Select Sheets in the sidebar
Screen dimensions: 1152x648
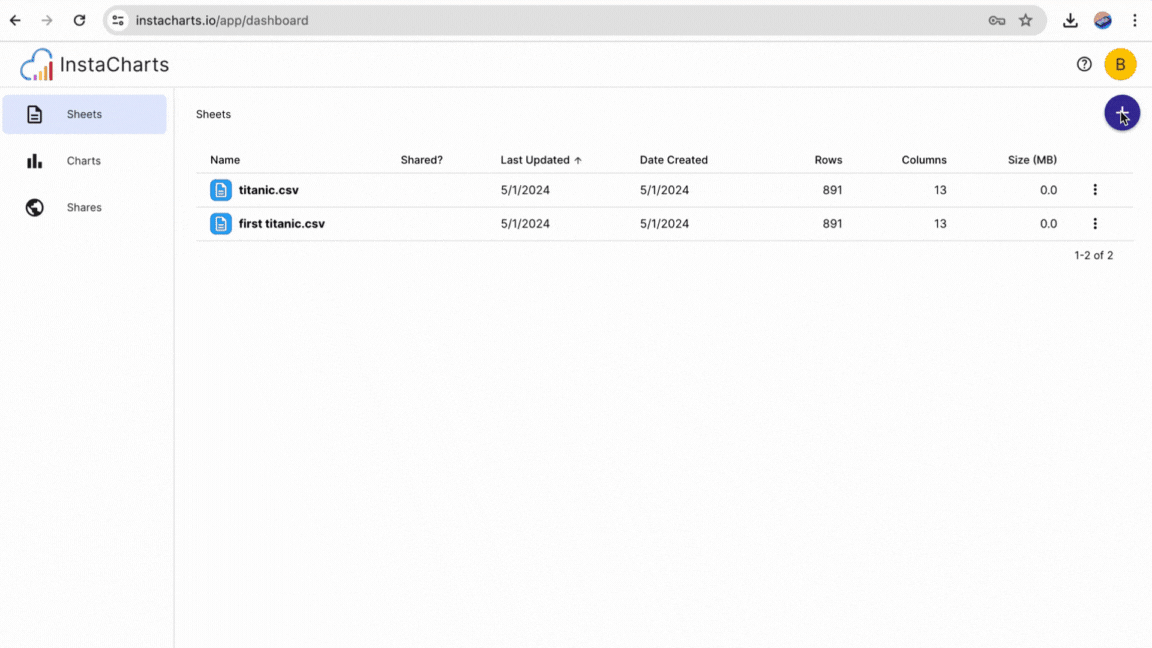pos(84,115)
